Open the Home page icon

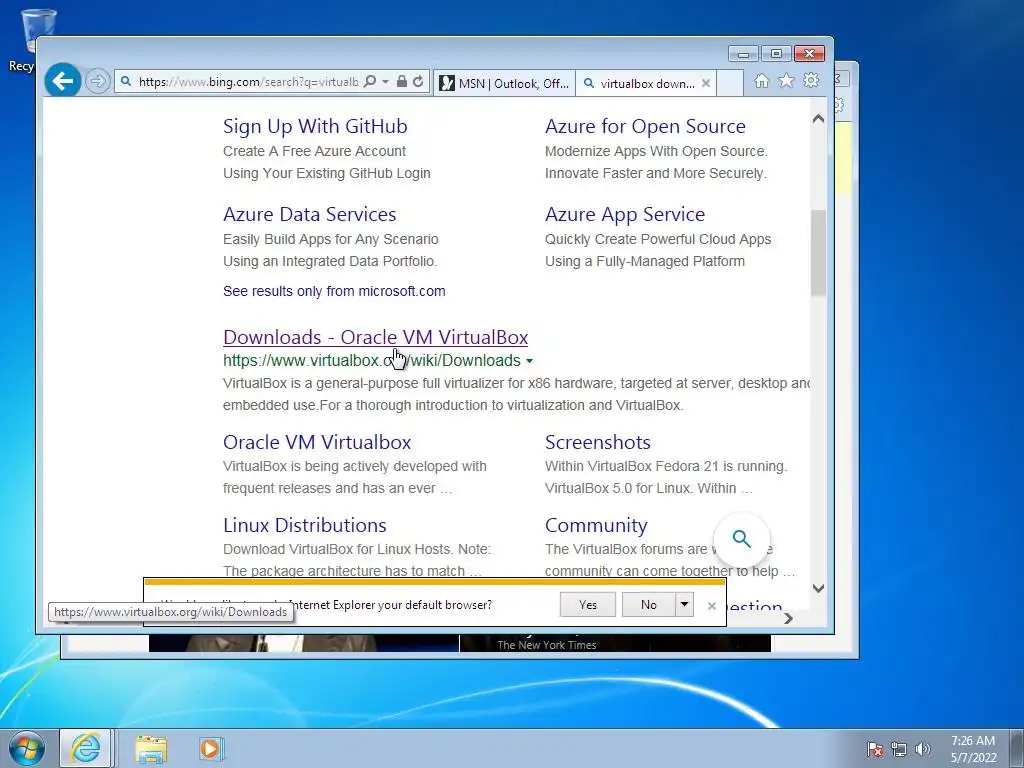[x=761, y=81]
